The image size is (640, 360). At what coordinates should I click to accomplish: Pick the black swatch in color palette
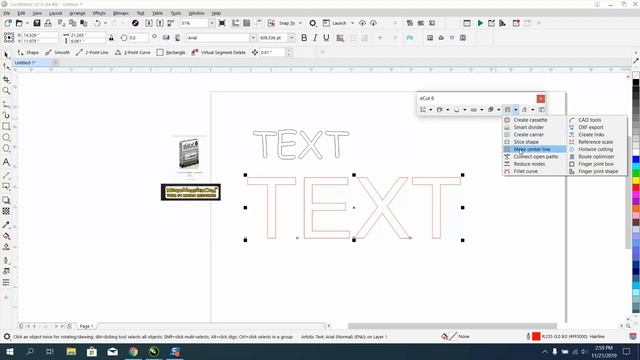[x=636, y=82]
